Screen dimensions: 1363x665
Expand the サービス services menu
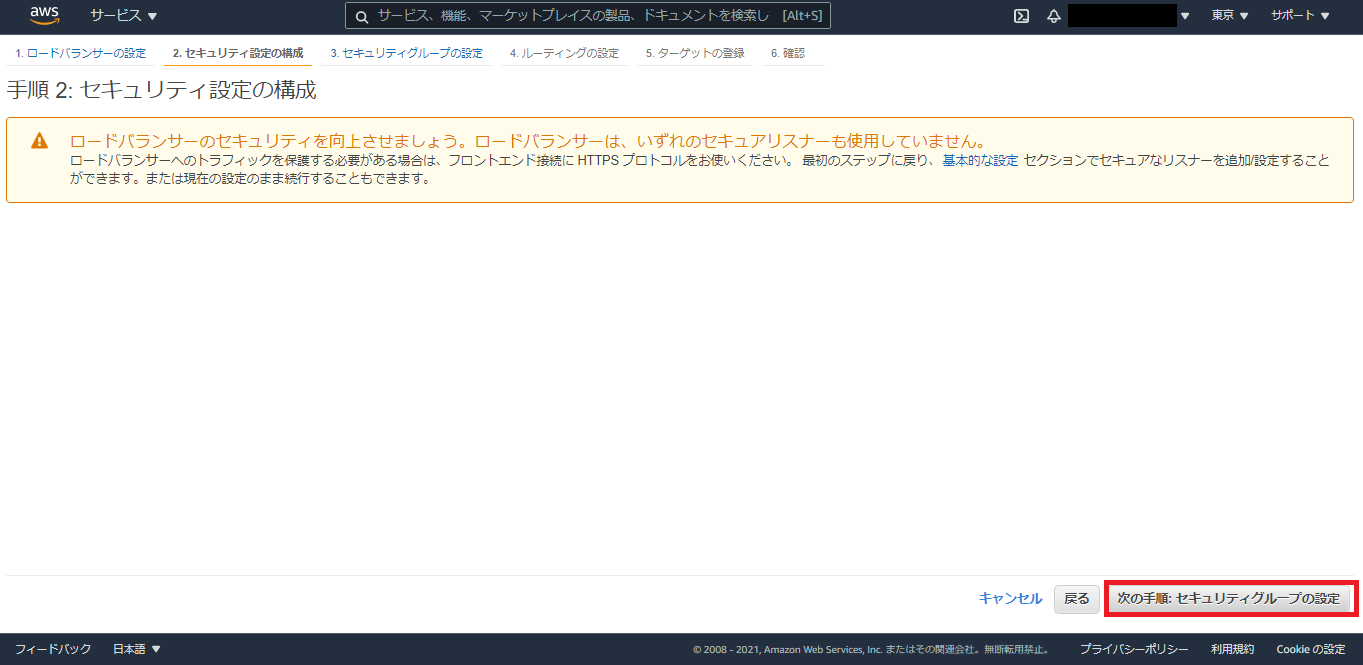pyautogui.click(x=124, y=16)
